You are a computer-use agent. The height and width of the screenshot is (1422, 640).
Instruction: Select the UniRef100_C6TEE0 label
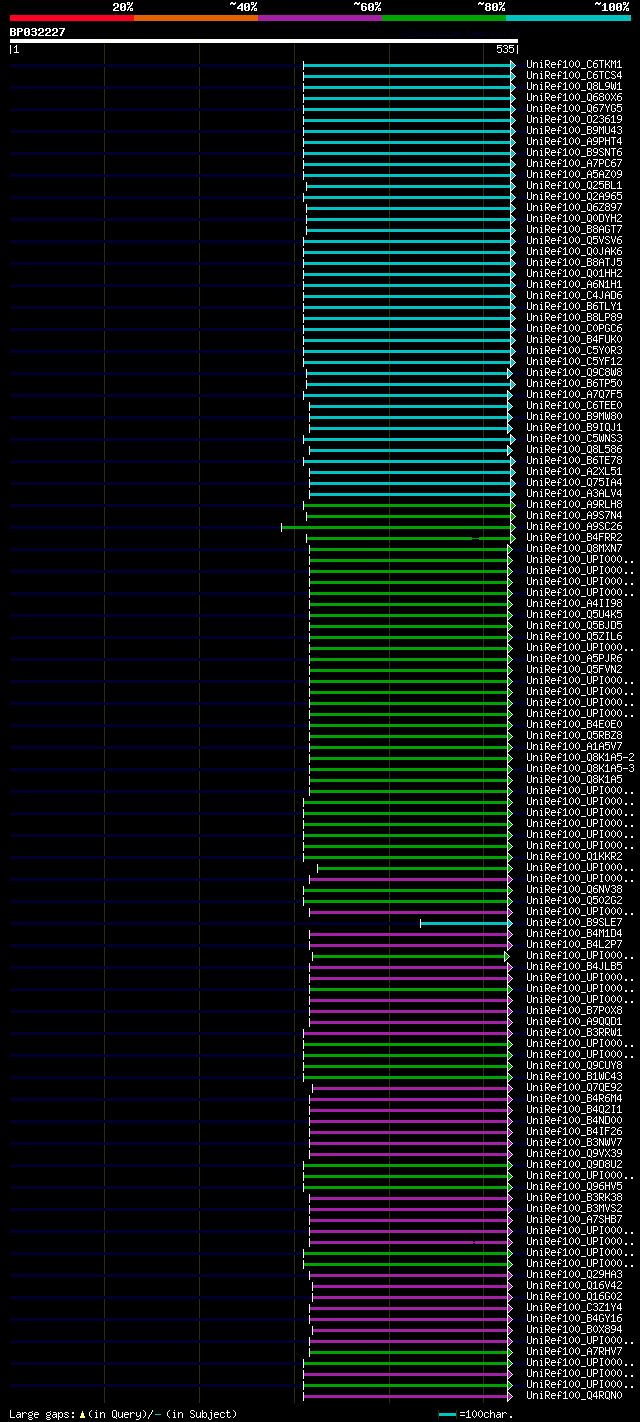point(574,405)
